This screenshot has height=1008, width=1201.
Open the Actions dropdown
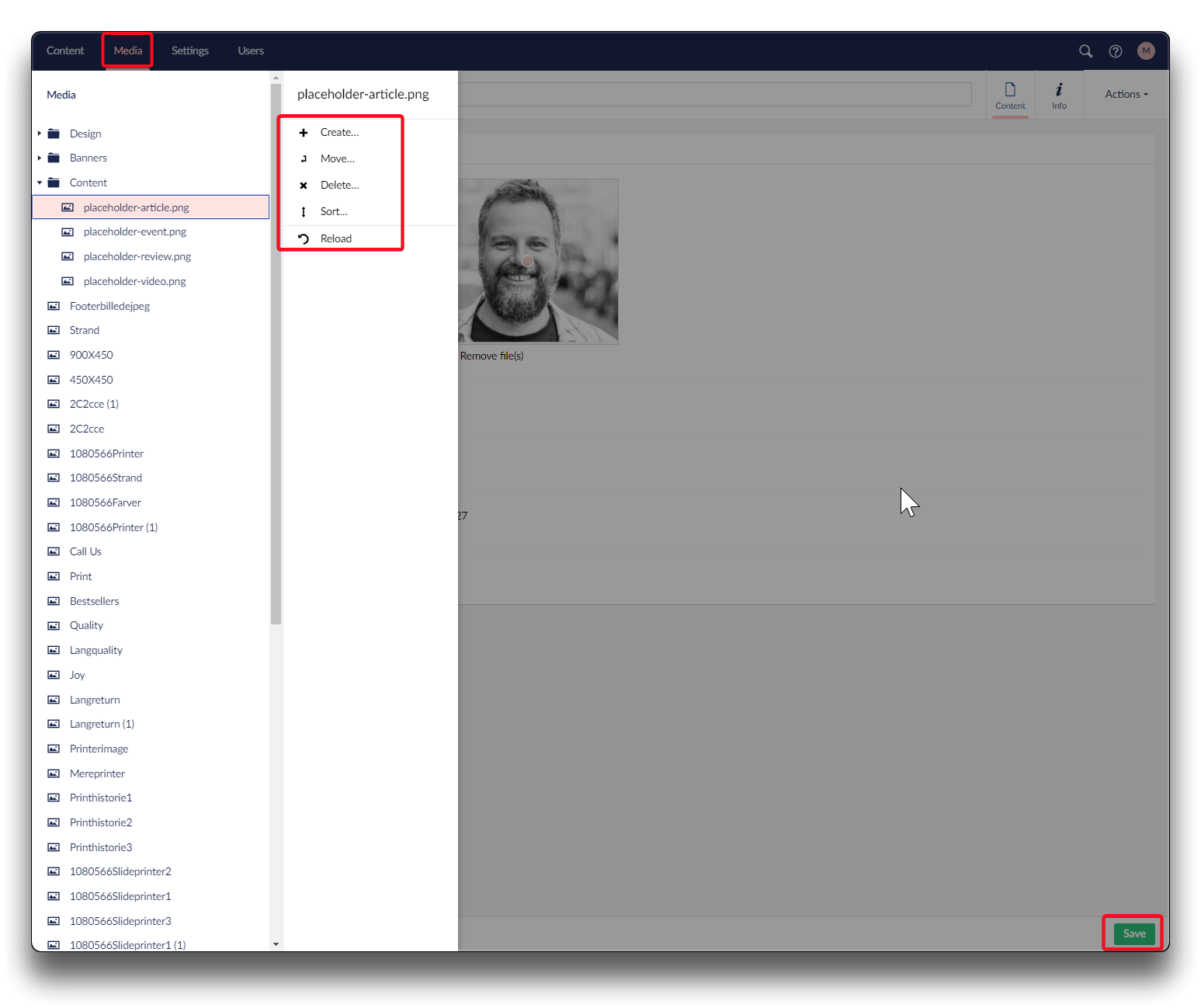click(1126, 95)
